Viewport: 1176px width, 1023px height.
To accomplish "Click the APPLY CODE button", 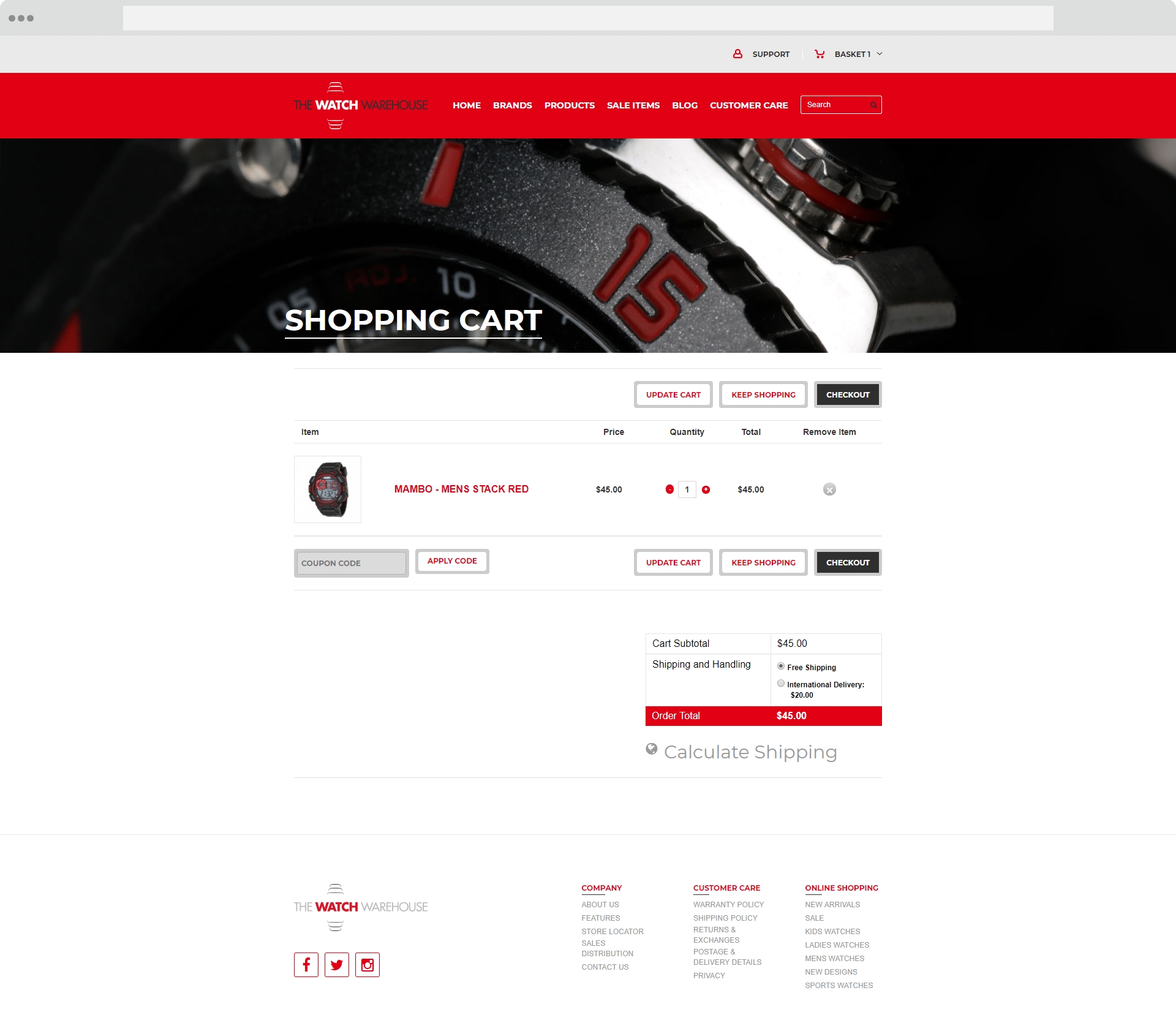I will click(x=452, y=560).
